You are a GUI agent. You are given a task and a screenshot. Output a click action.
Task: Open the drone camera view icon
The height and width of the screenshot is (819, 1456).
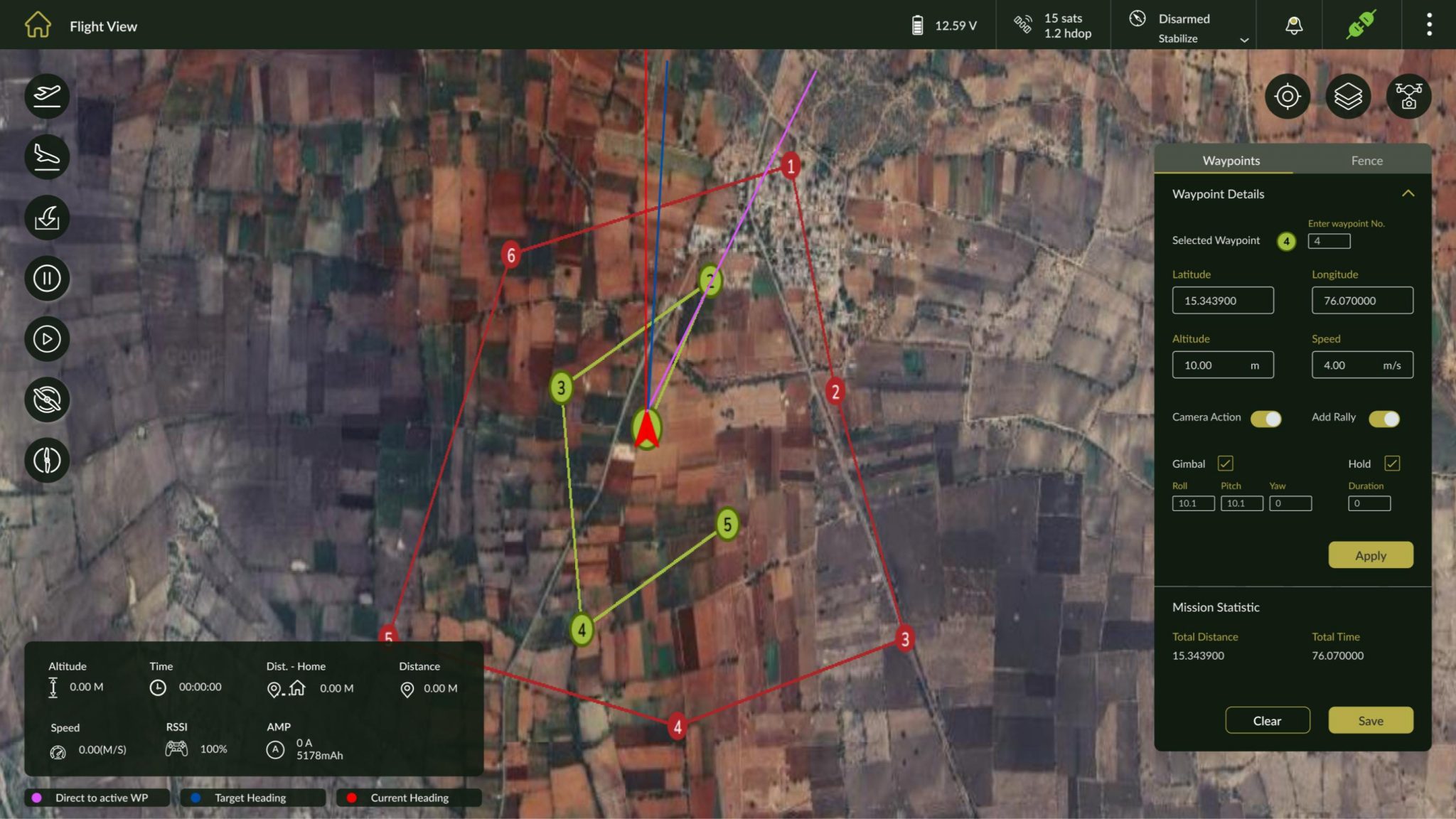(1408, 96)
